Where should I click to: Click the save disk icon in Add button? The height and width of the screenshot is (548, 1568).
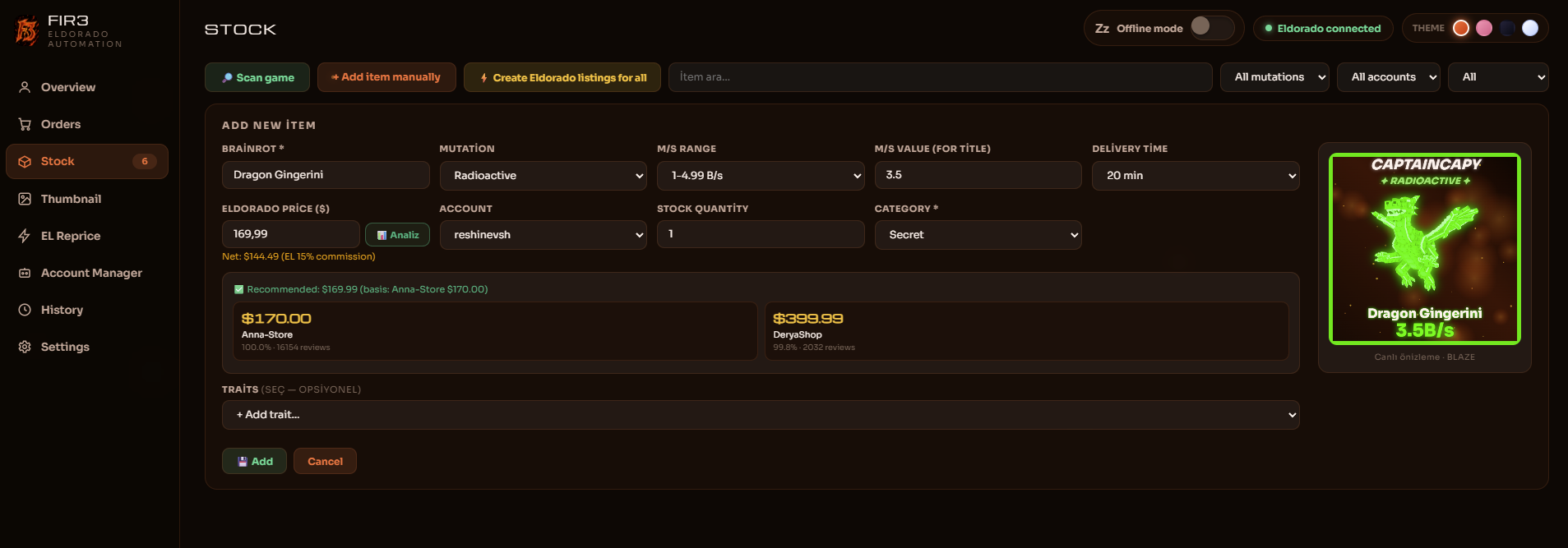[243, 462]
